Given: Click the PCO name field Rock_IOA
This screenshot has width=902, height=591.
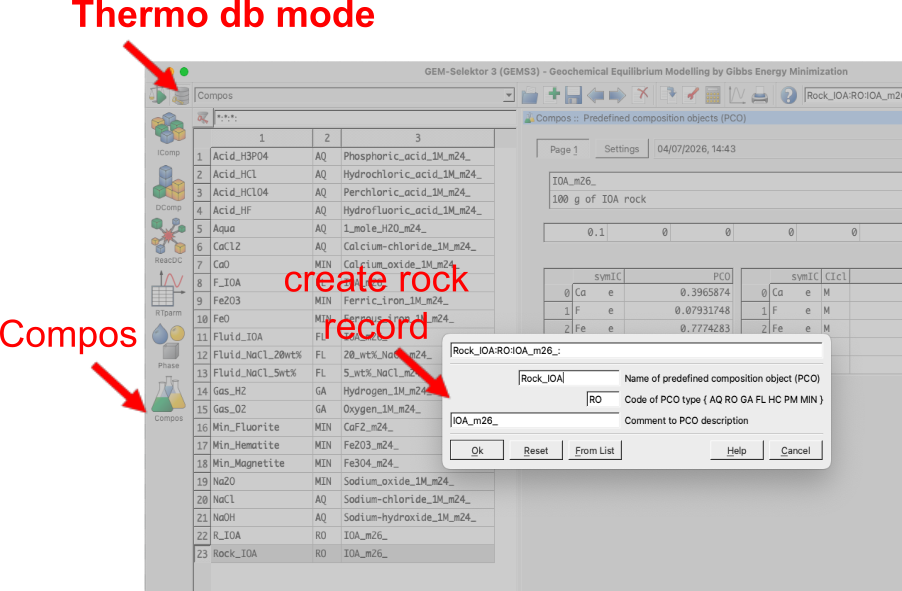Looking at the screenshot, I should point(568,378).
